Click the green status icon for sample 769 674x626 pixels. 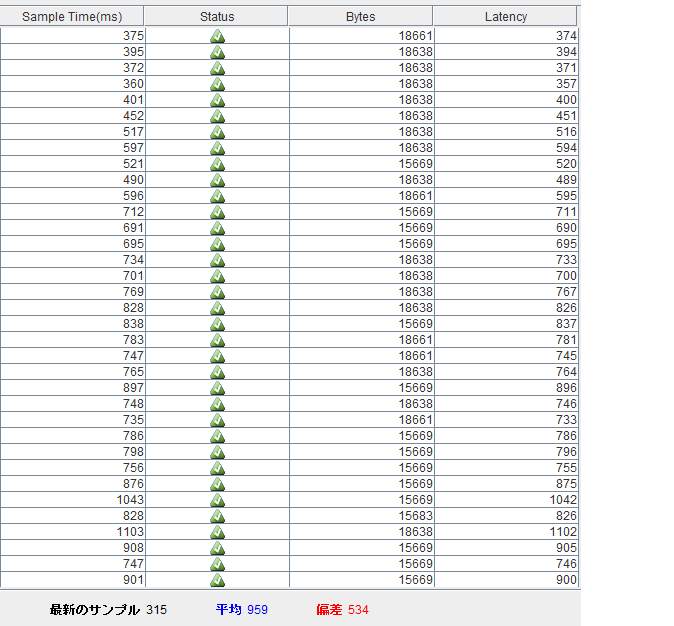217,292
